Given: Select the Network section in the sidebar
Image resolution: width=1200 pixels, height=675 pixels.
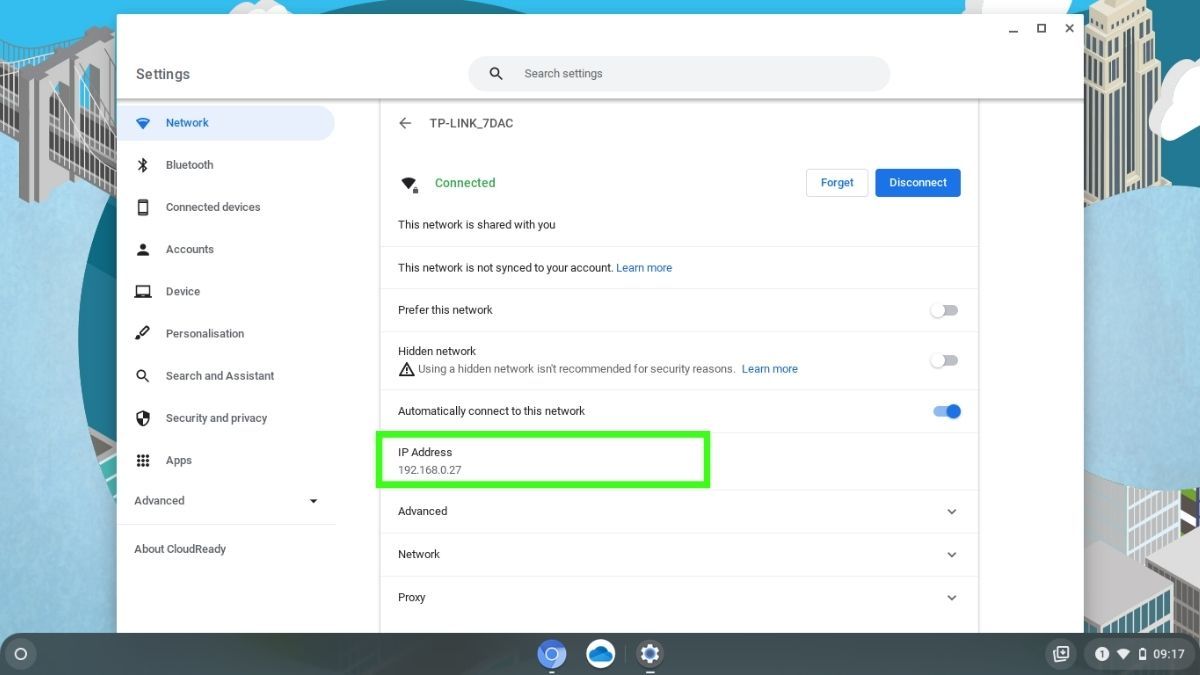Looking at the screenshot, I should point(187,122).
